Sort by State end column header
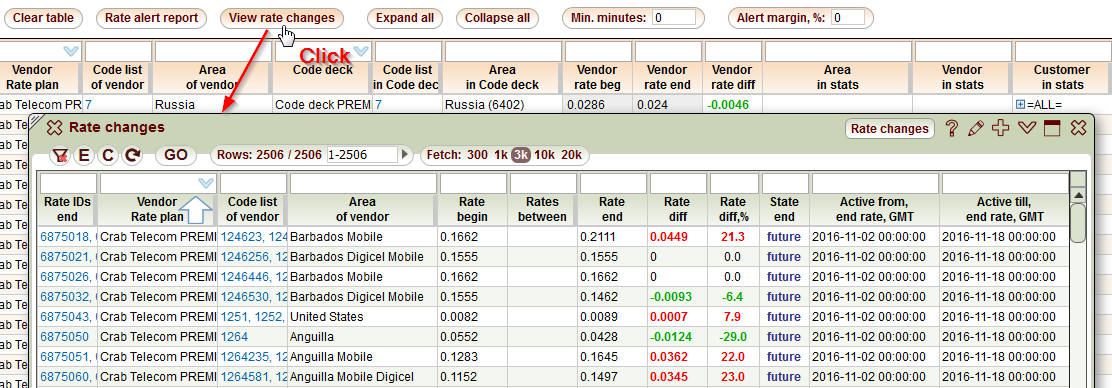Image resolution: width=1112 pixels, height=388 pixels. 784,209
